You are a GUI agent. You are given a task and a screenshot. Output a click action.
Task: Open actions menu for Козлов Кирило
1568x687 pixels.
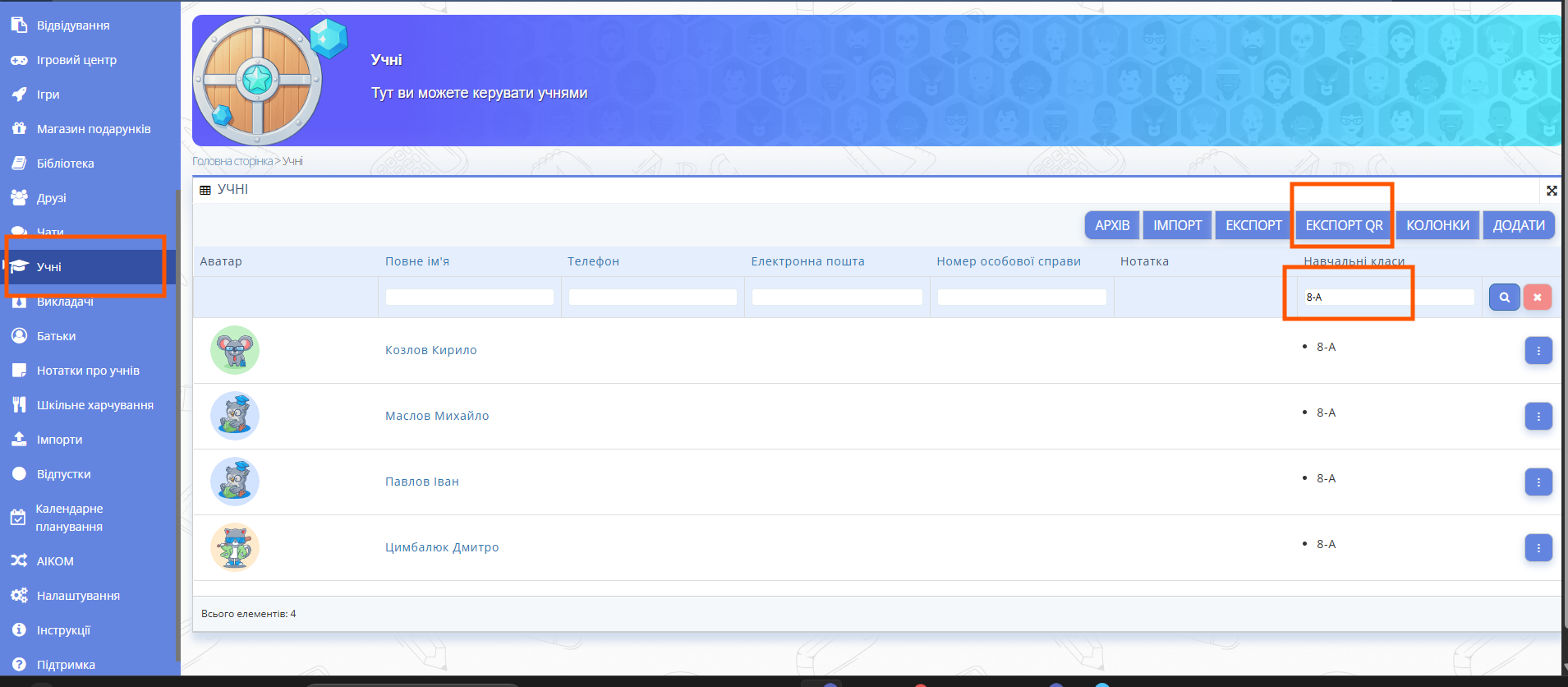pyautogui.click(x=1538, y=351)
